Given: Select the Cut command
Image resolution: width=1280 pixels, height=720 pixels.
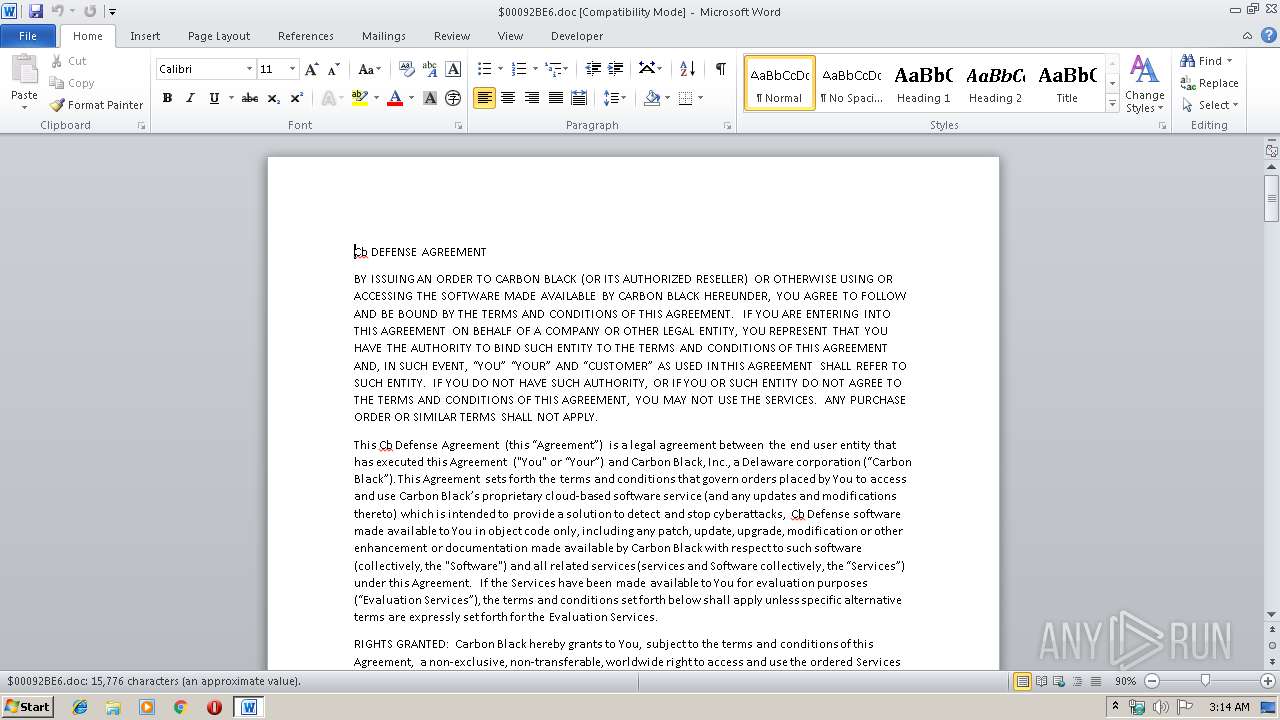Looking at the screenshot, I should (x=68, y=61).
